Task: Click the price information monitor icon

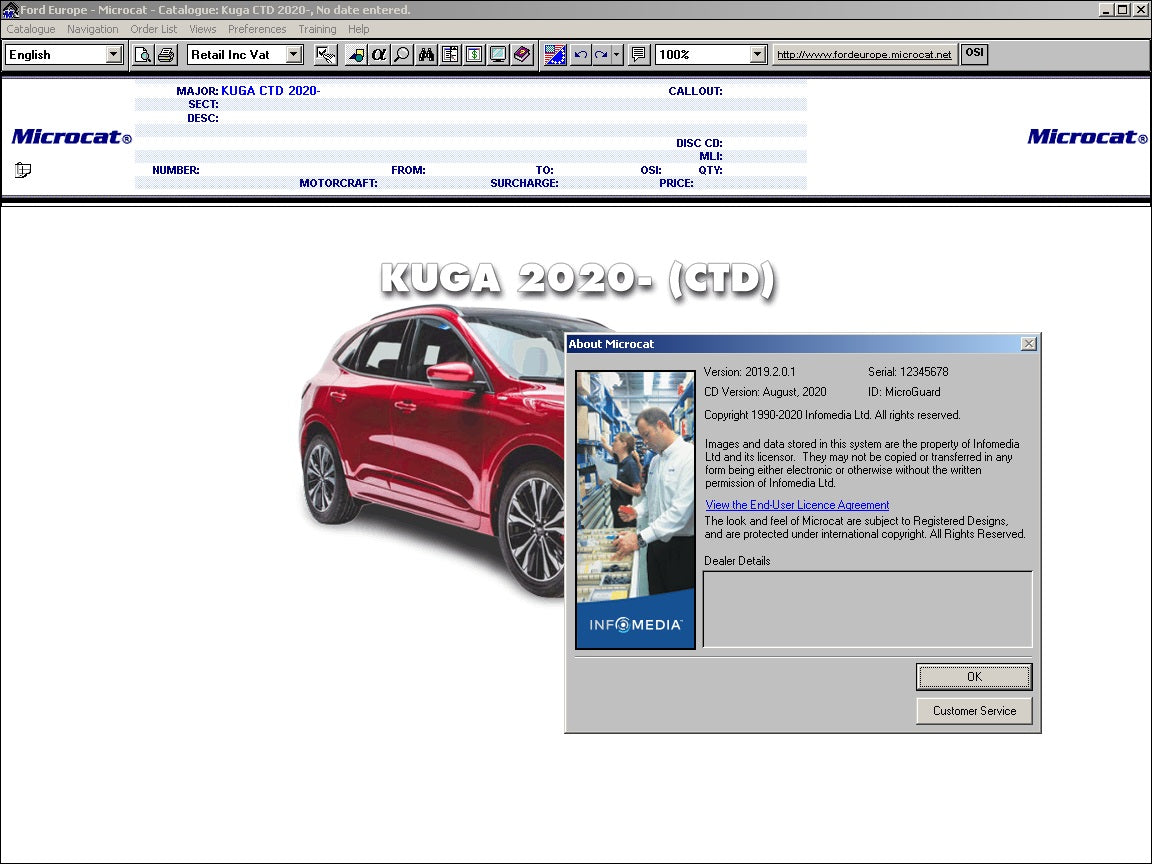Action: coord(474,54)
